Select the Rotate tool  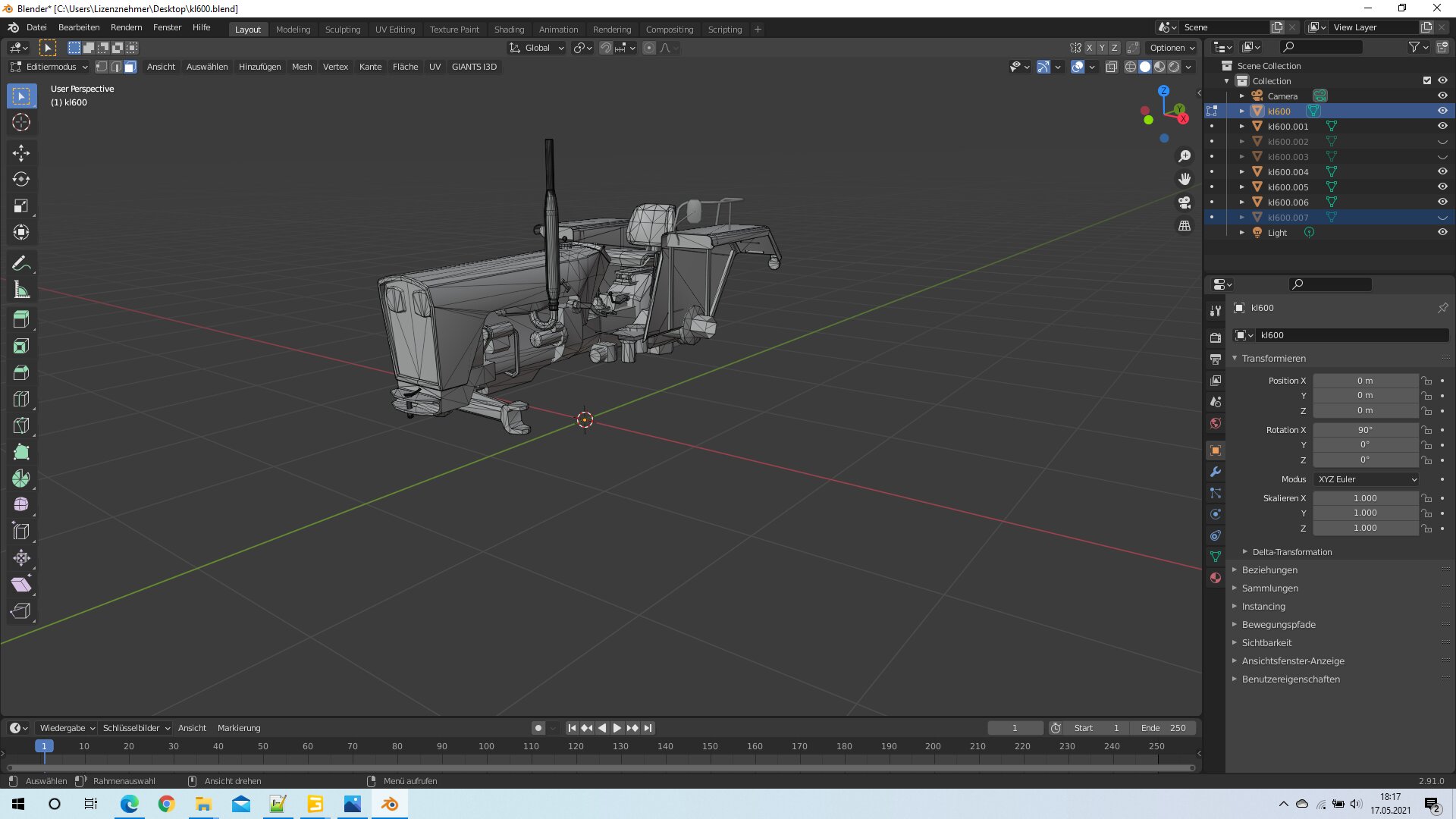point(21,180)
